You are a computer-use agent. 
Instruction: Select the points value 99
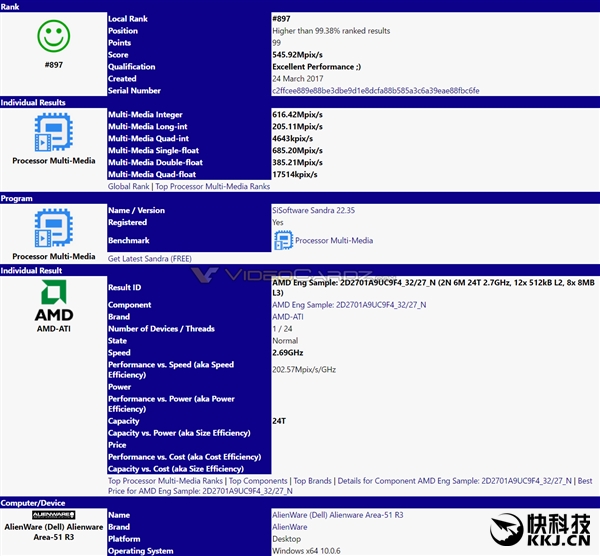[x=276, y=43]
